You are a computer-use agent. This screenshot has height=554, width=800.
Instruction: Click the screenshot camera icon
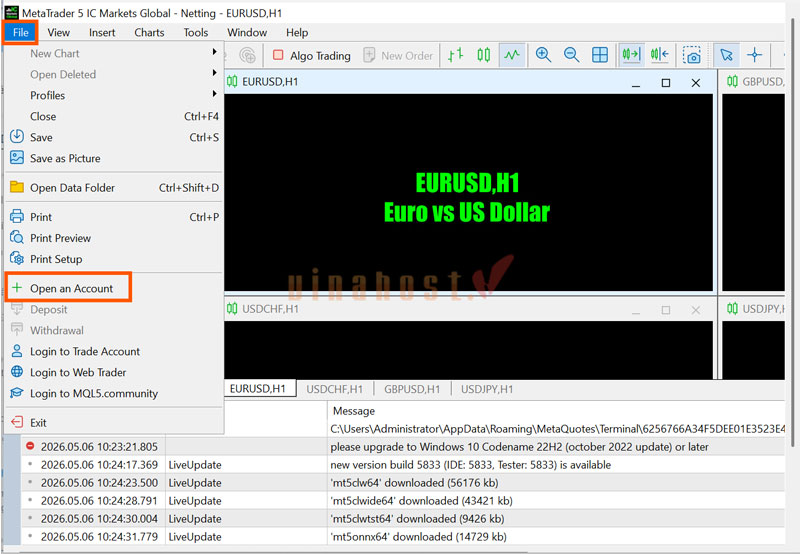coord(692,55)
